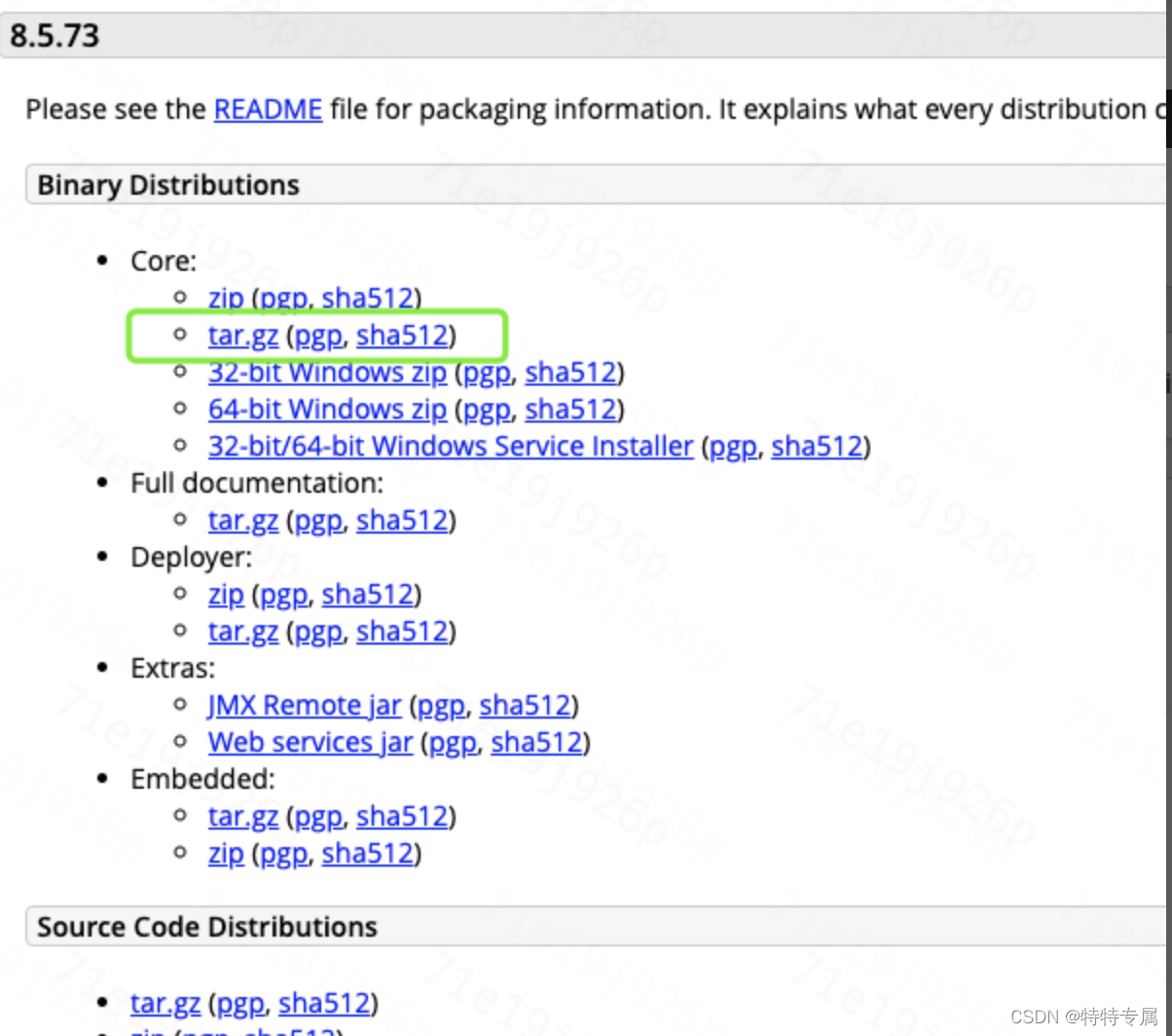Open pgp signature for source tar.gz
The image size is (1172, 1036).
[x=239, y=1003]
